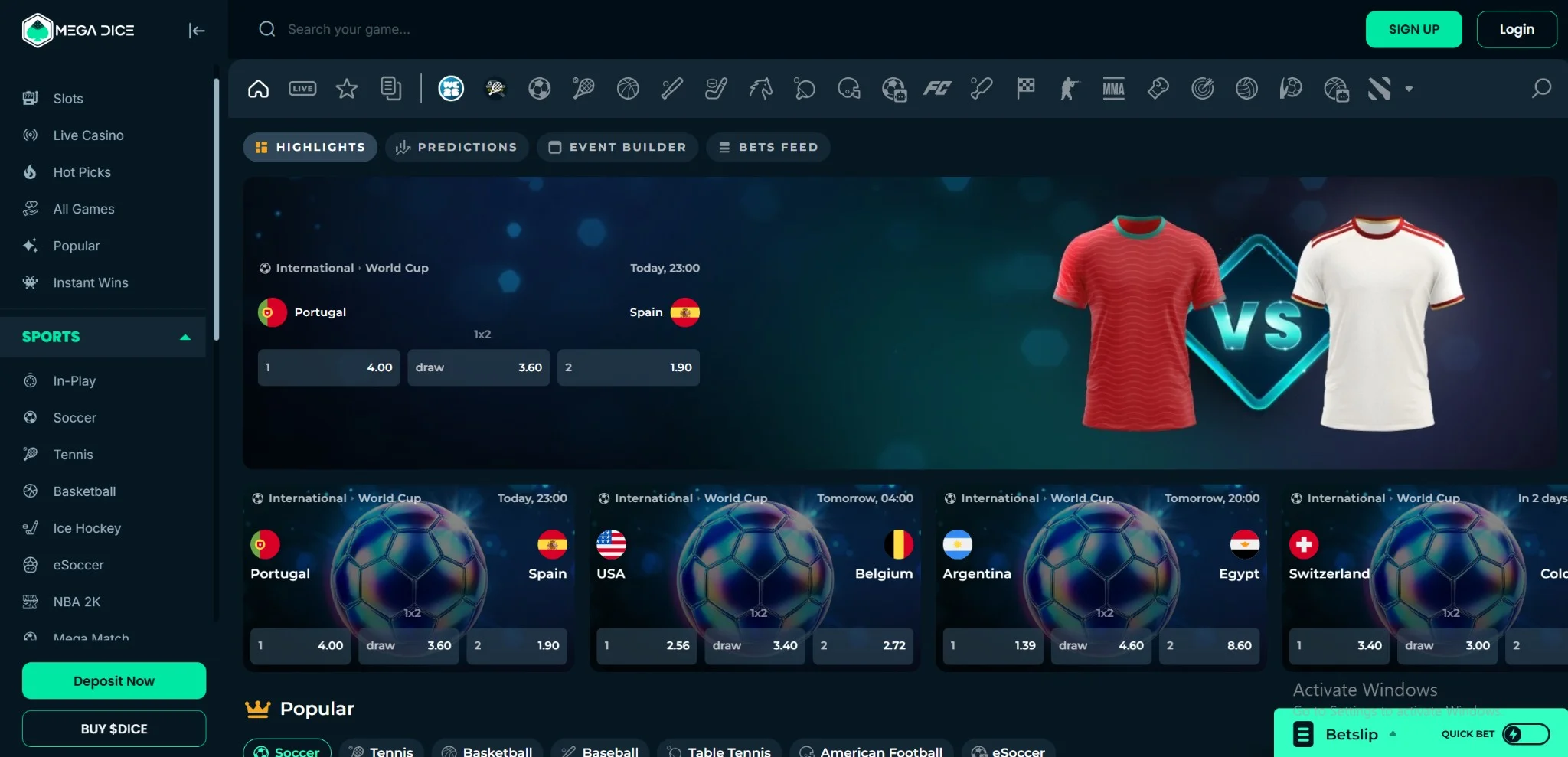Select the Counter-Strike soldier icon

[1070, 89]
